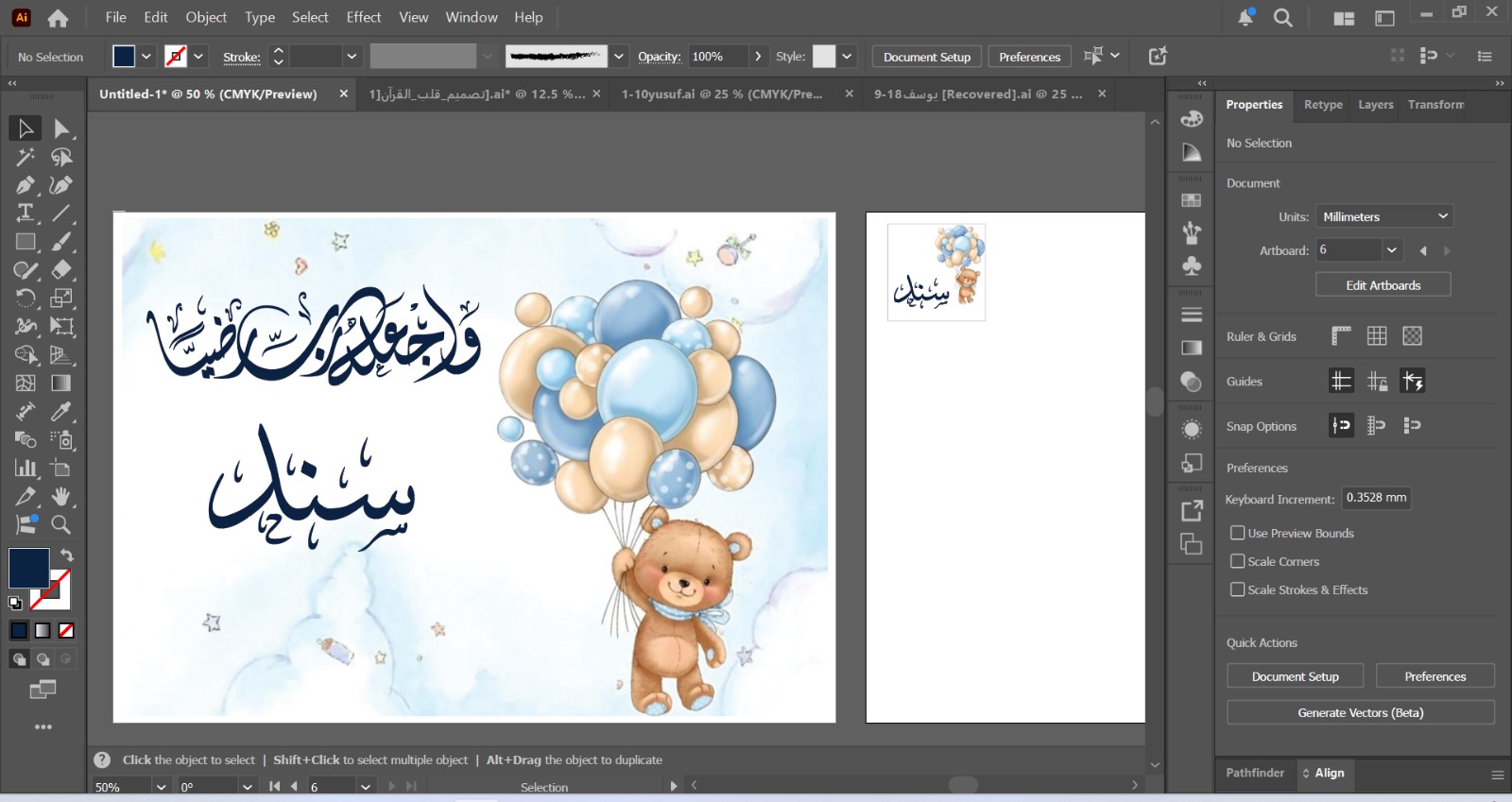The height and width of the screenshot is (802, 1512).
Task: Pick the Rectangle tool
Action: point(26,242)
